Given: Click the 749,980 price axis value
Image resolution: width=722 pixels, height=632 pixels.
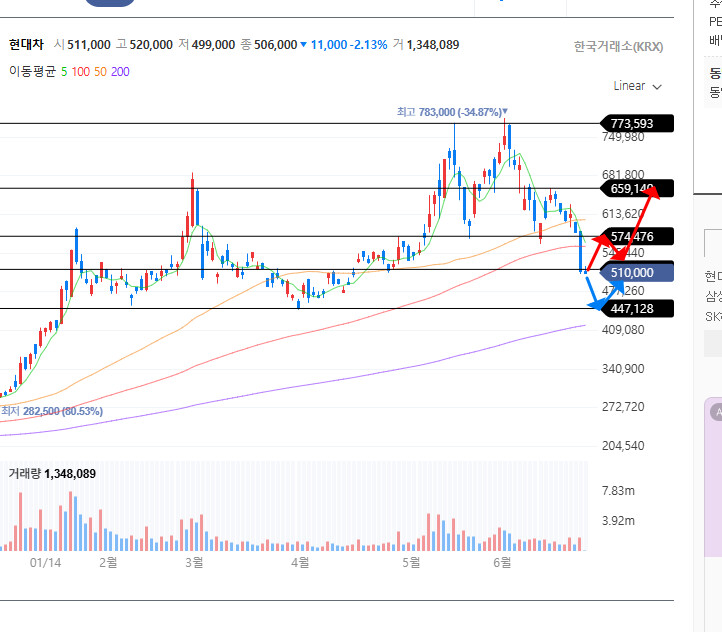Looking at the screenshot, I should click(623, 137).
